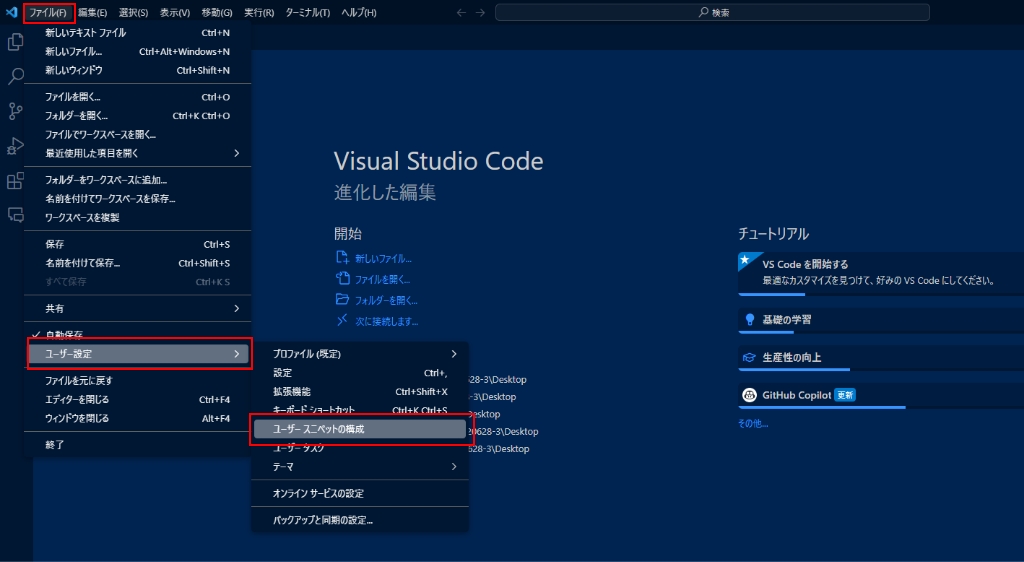Open the Extensions view icon
The height and width of the screenshot is (562, 1024).
[15, 181]
